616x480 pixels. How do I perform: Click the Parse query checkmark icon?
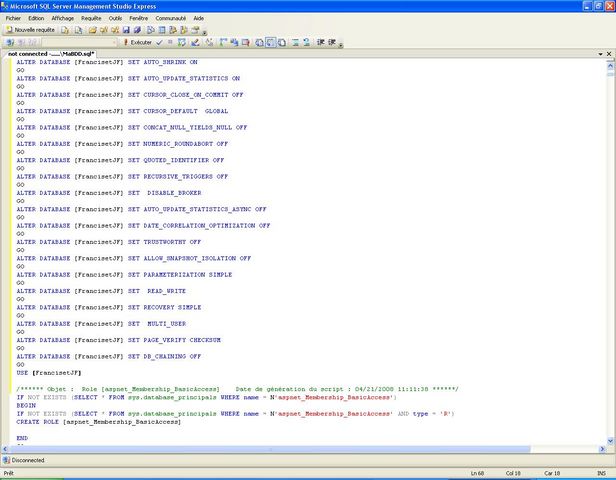tap(160, 42)
